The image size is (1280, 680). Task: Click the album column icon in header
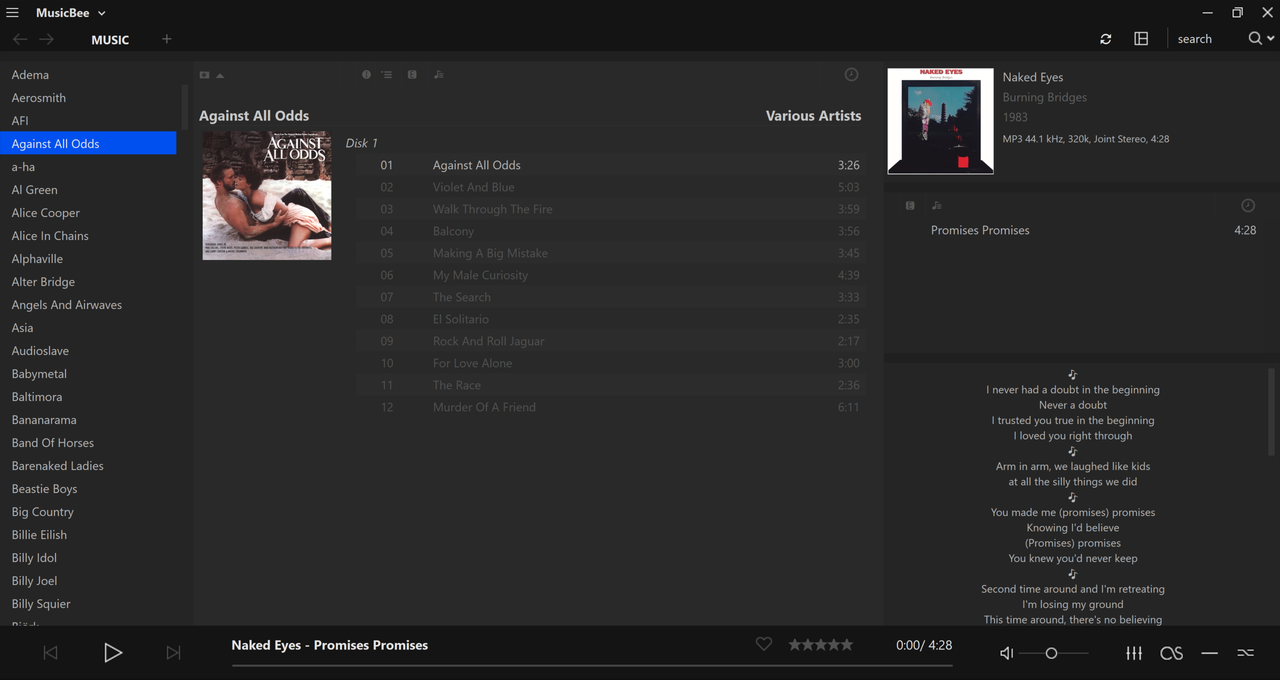[412, 75]
